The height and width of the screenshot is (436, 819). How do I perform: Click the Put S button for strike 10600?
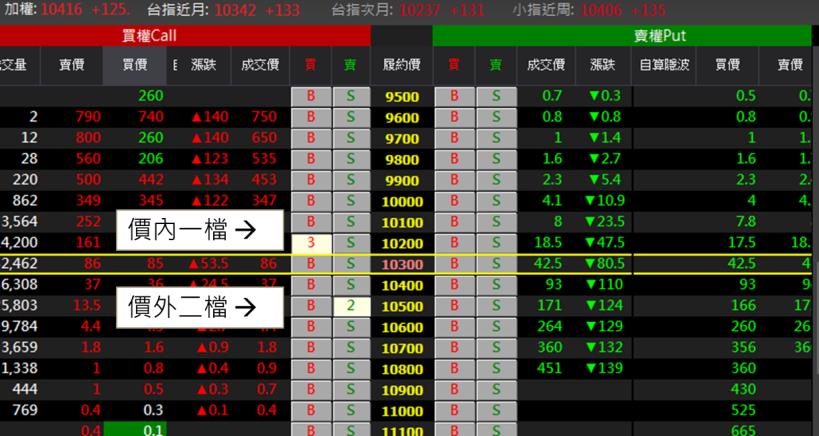click(496, 327)
